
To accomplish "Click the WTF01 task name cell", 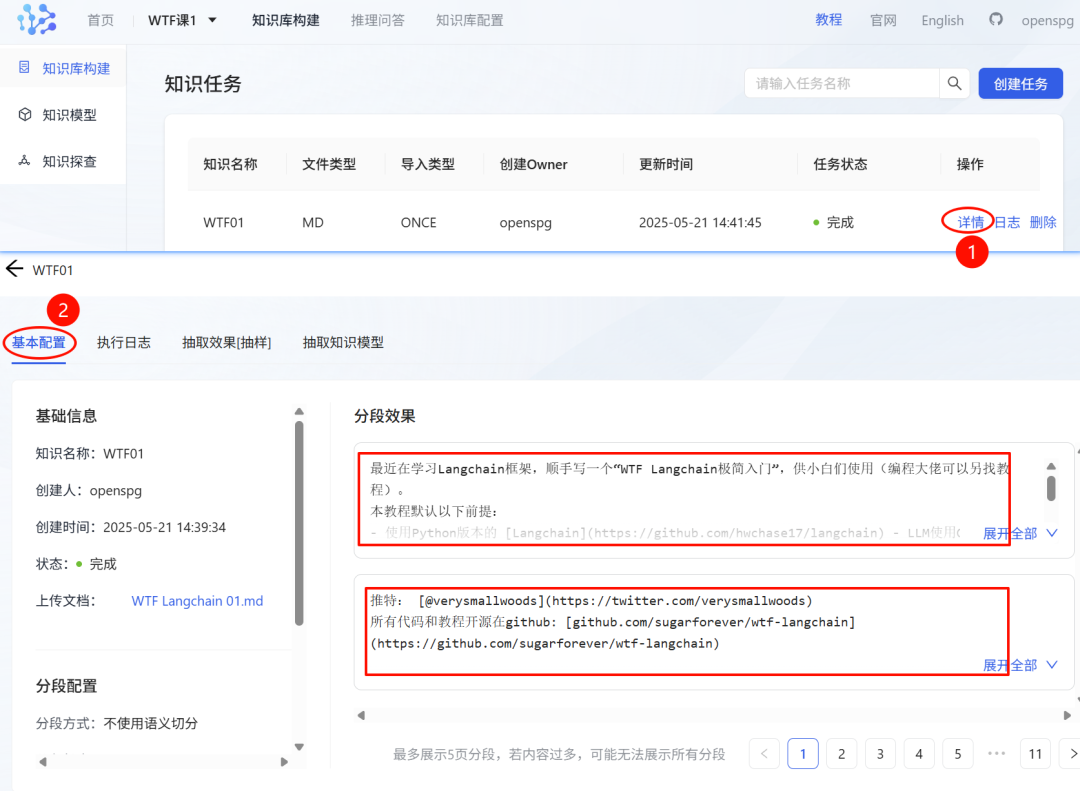I will pos(223,223).
